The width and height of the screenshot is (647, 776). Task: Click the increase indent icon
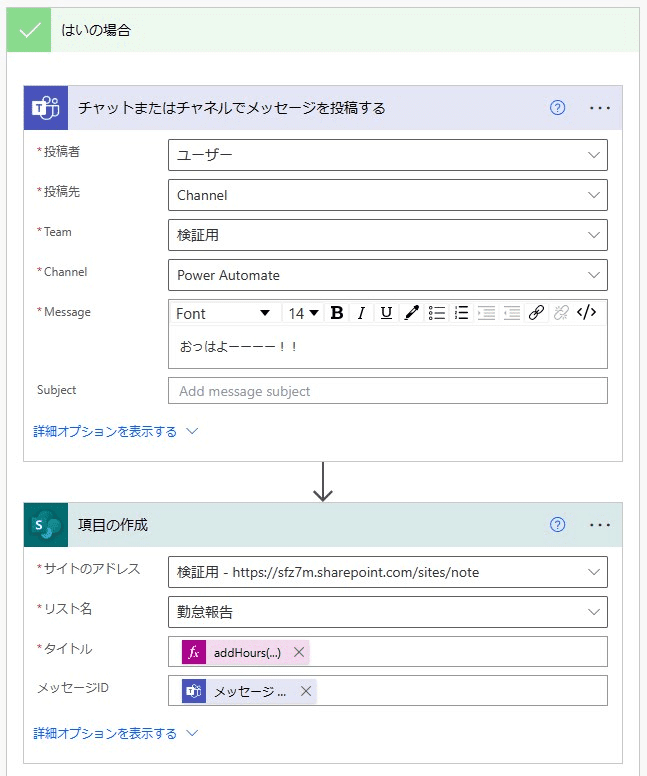(x=486, y=313)
